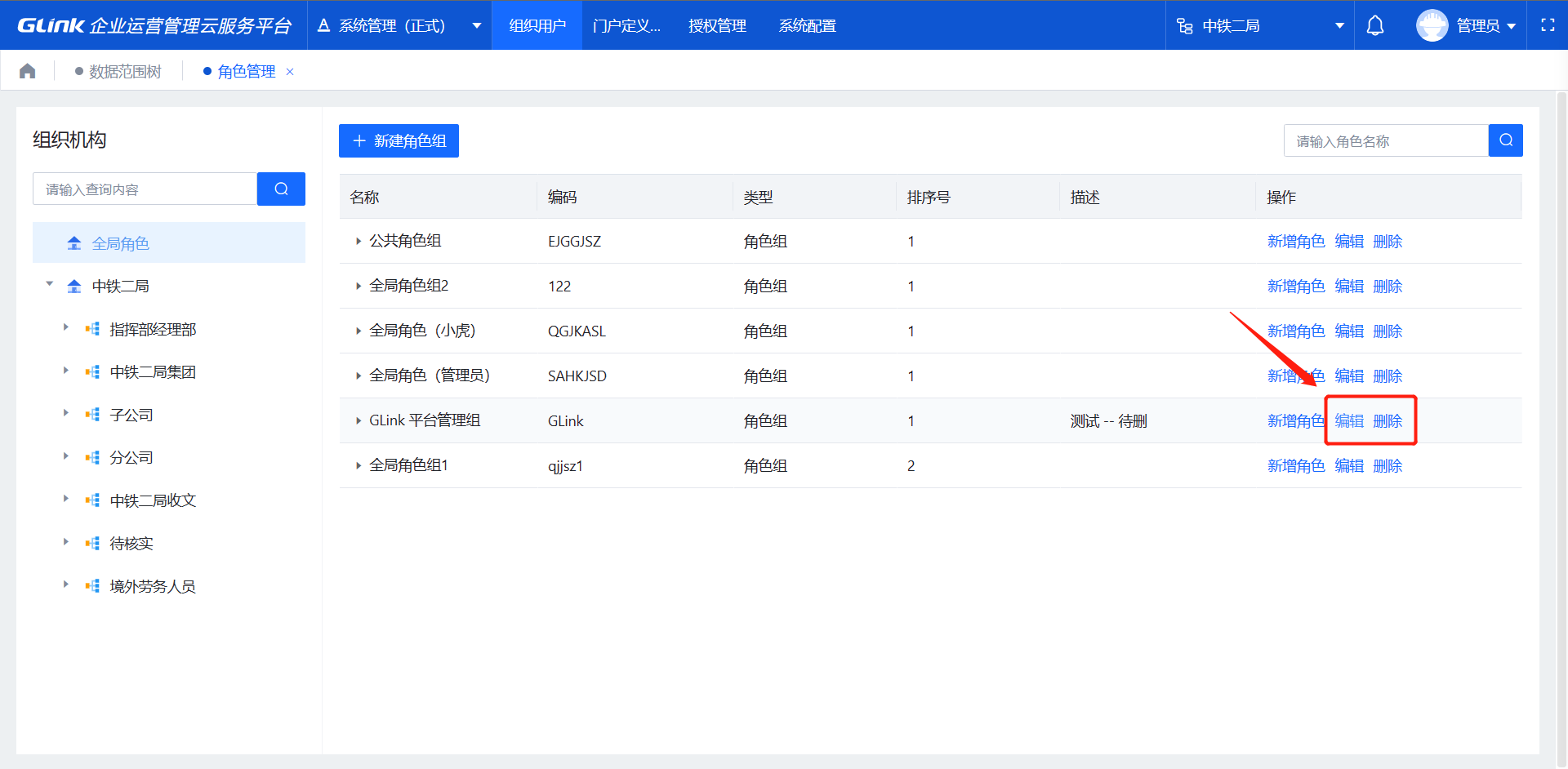Click the home icon in tab bar
Viewport: 1568px width, 769px height.
(27, 71)
